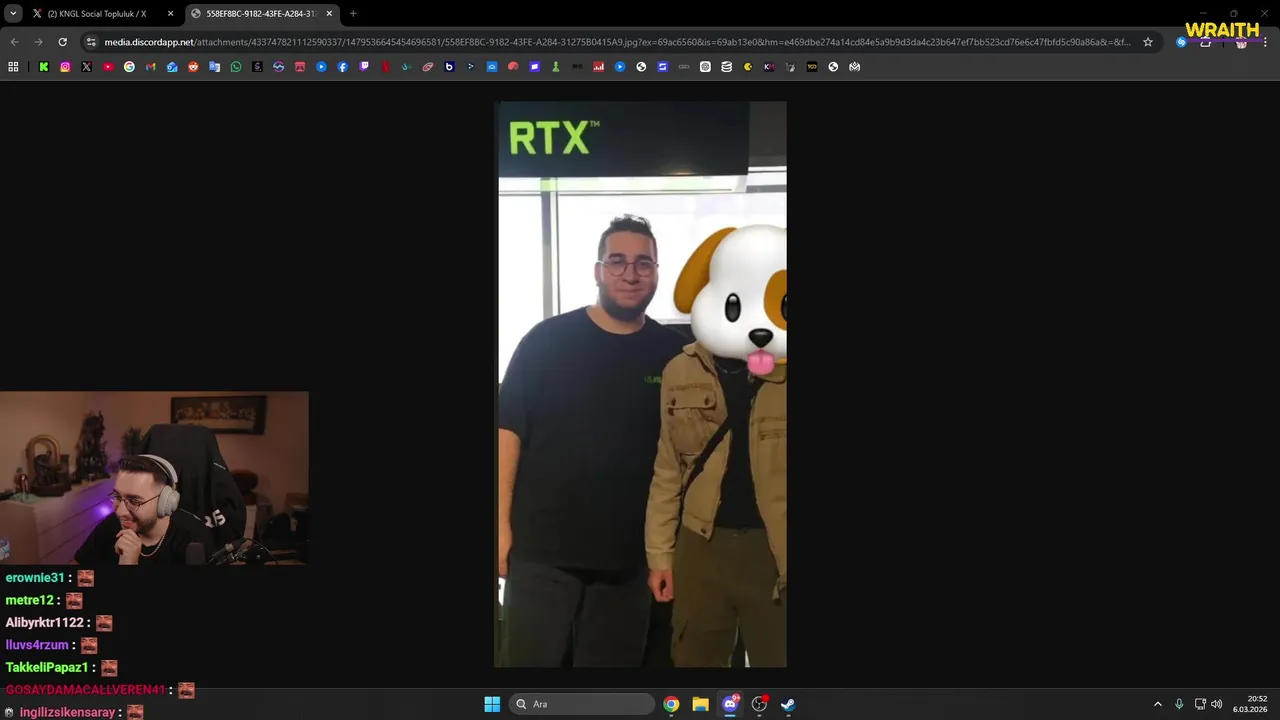The image size is (1280, 720).
Task: Open a new browser tab
Action: click(x=353, y=14)
